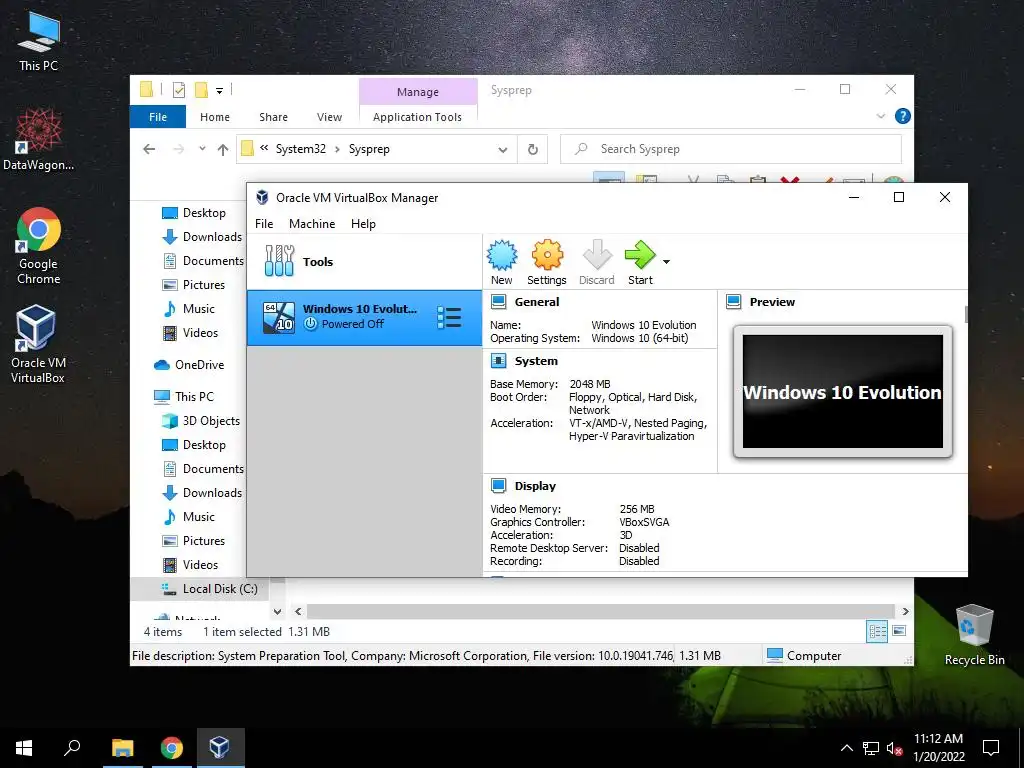This screenshot has height=768, width=1024.
Task: Click the New virtual machine icon
Action: click(502, 263)
